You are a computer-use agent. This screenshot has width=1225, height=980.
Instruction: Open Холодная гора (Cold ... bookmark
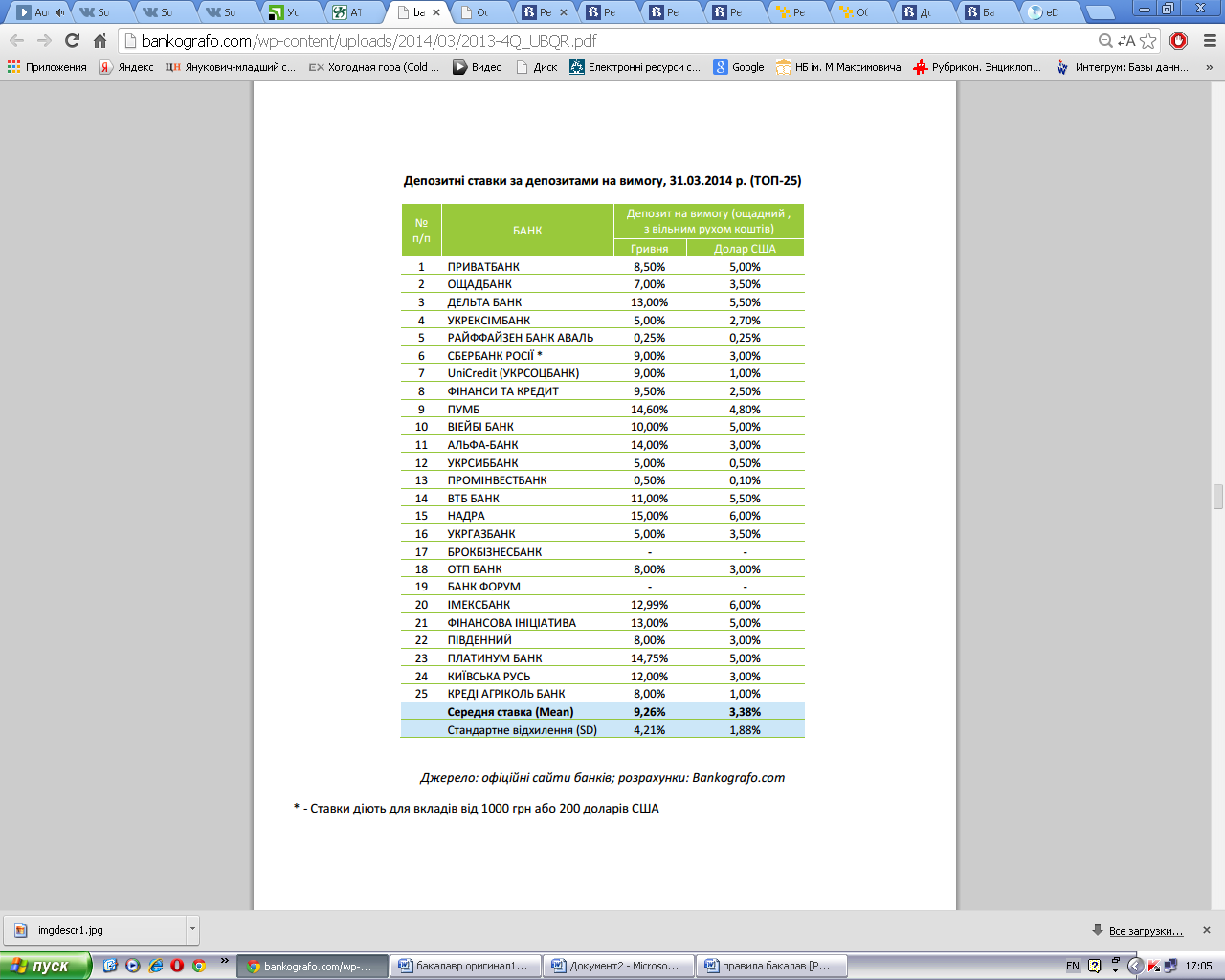(374, 67)
